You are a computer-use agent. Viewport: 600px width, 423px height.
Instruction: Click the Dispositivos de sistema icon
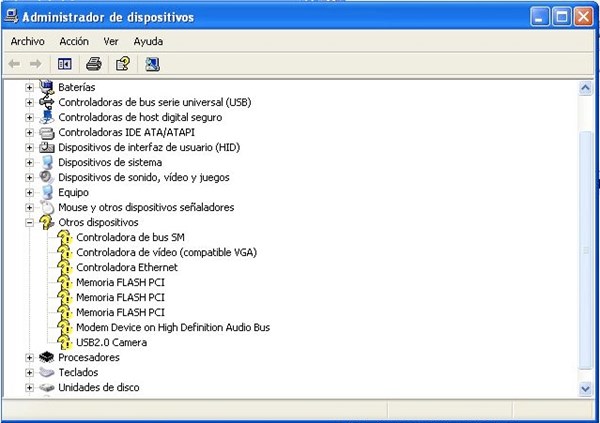click(x=47, y=162)
